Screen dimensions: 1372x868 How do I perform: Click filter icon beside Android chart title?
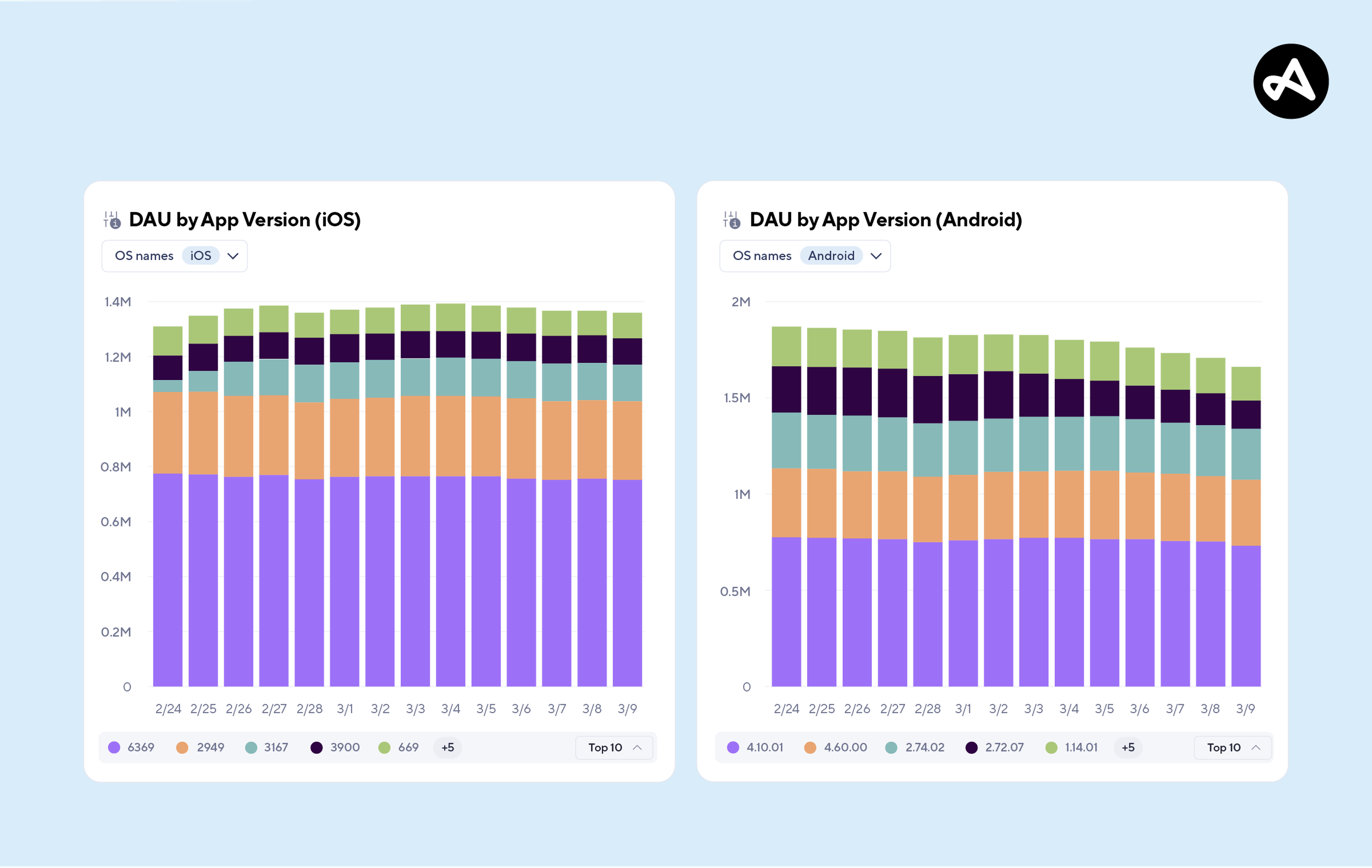(731, 220)
